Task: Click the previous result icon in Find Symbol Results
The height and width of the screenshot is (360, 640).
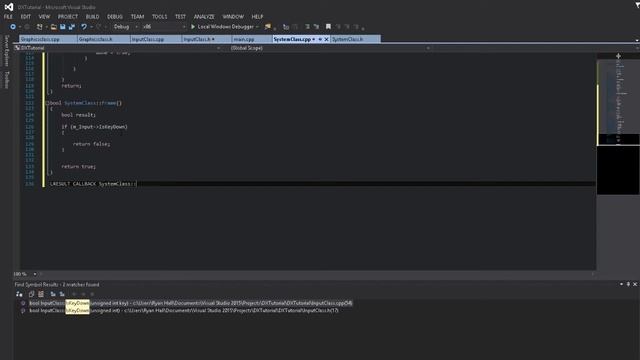Action: pos(53,294)
